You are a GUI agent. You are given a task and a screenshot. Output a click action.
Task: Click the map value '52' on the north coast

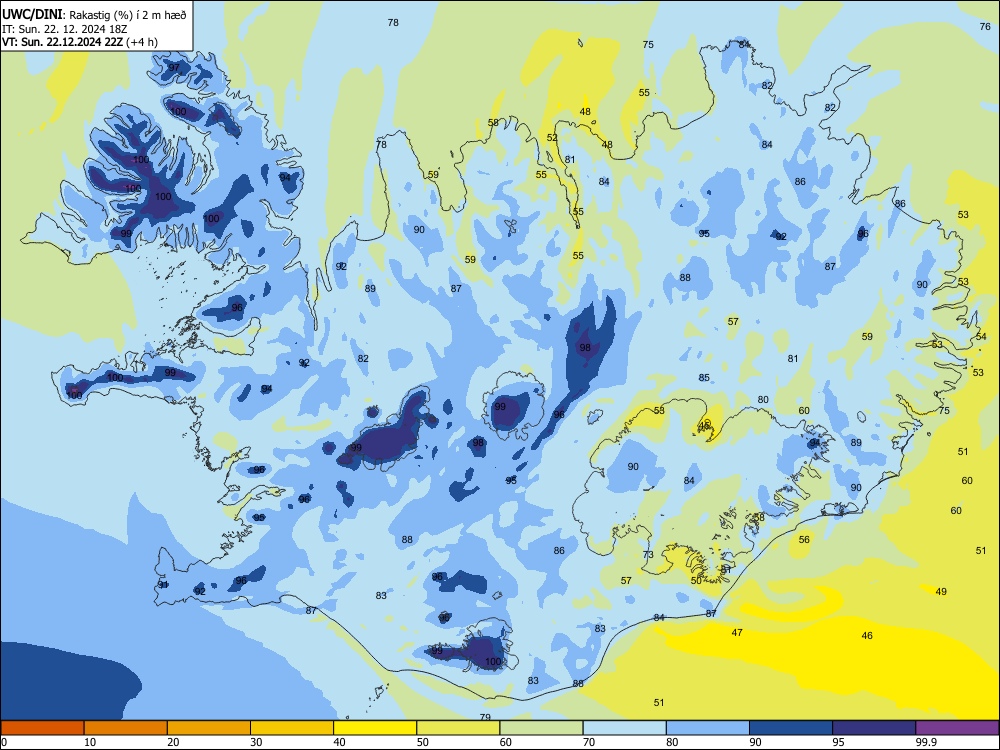552,138
